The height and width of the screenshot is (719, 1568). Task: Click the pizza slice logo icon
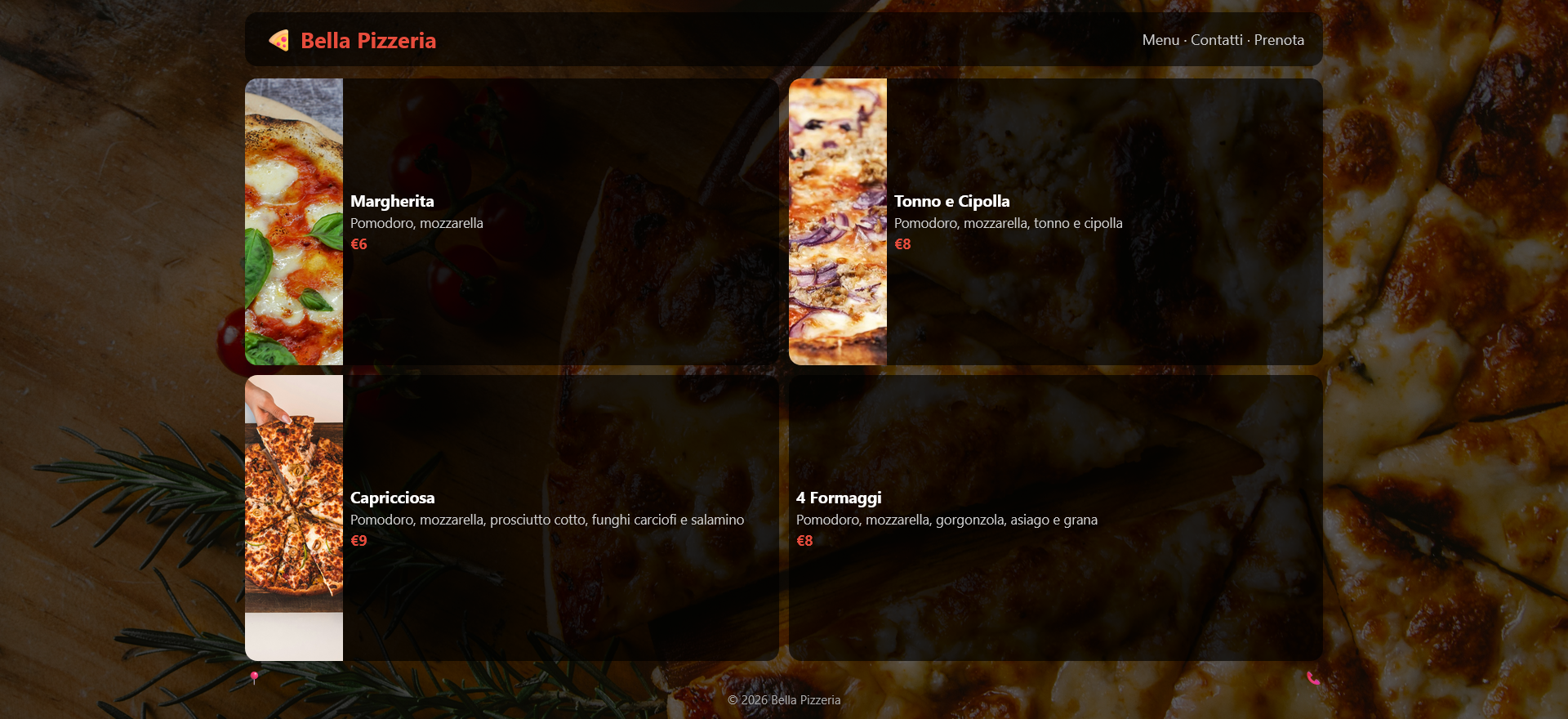coord(278,40)
